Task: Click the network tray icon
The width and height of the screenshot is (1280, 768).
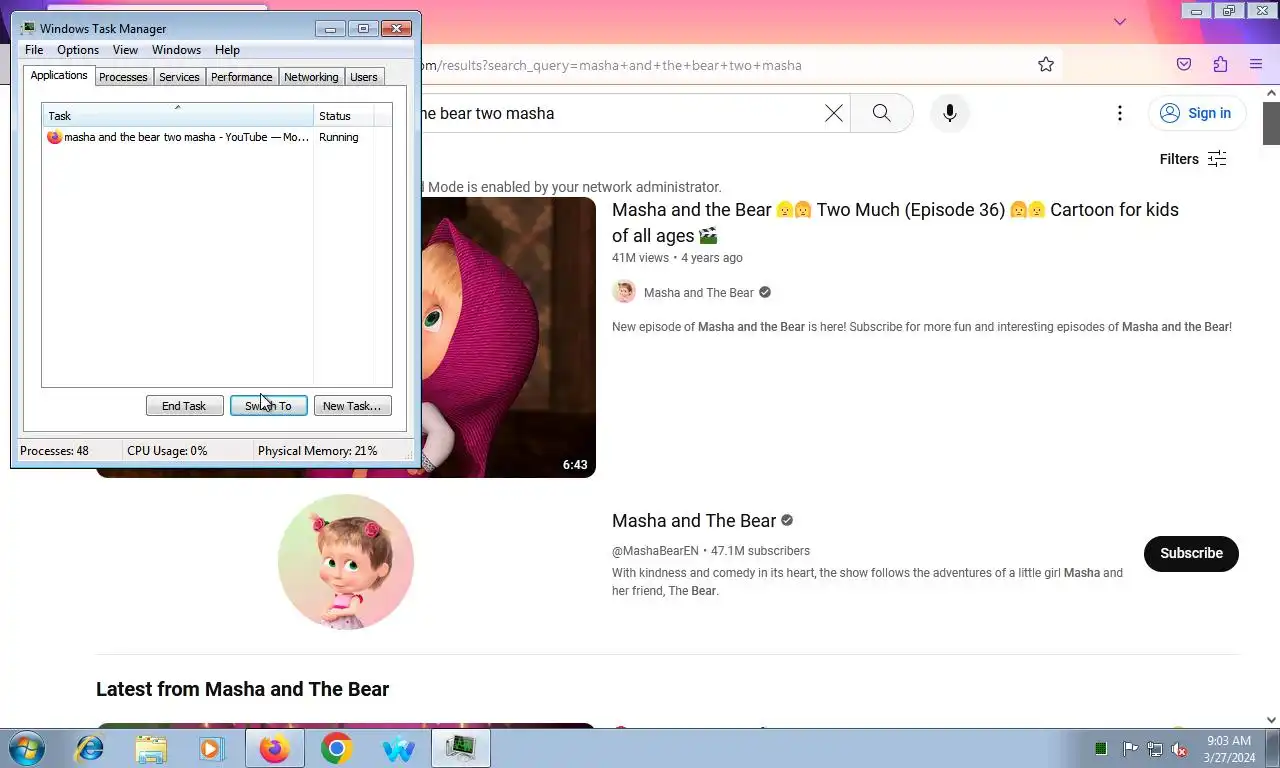Action: 1155,749
